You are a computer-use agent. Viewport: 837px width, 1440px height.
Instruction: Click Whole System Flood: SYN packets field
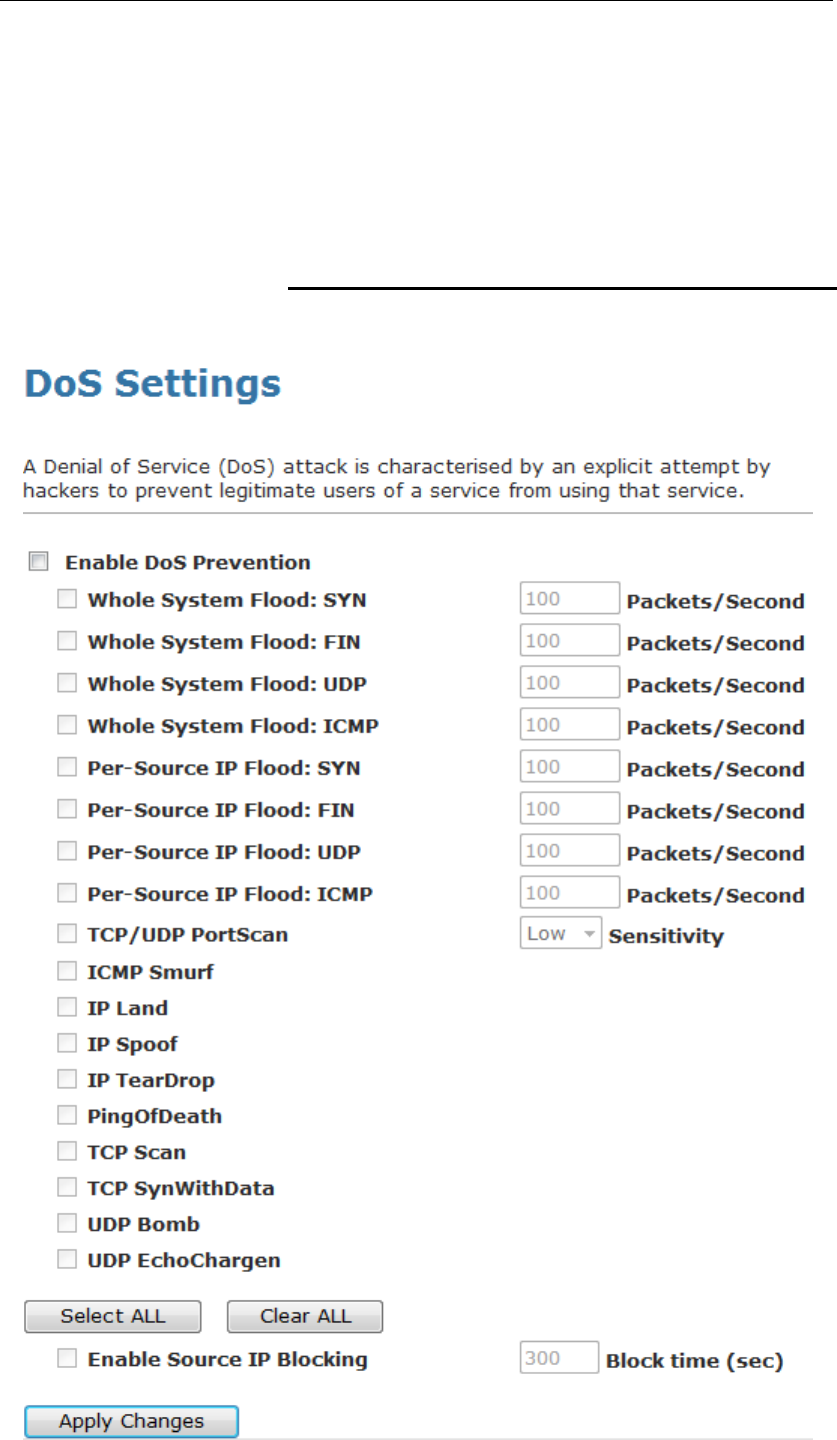coord(569,600)
